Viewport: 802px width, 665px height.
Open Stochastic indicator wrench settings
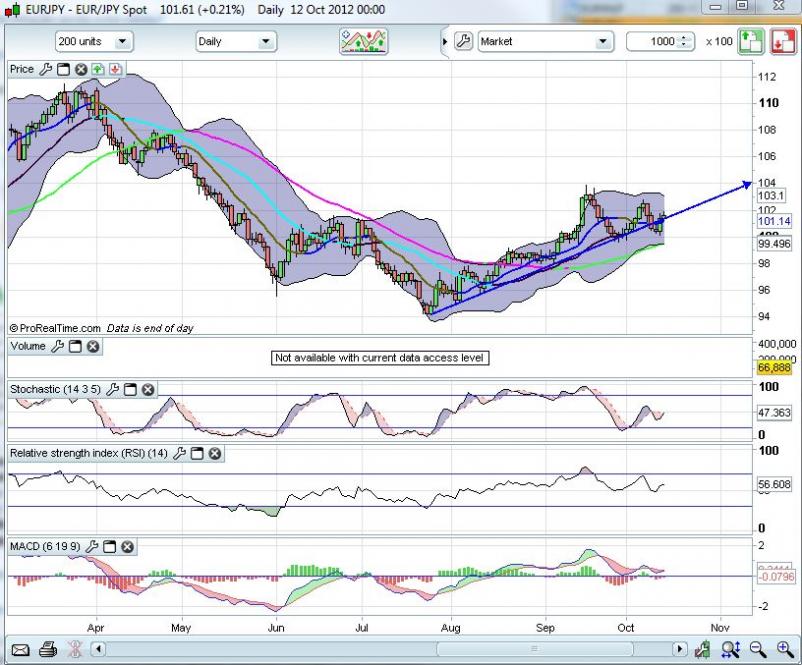coord(112,388)
